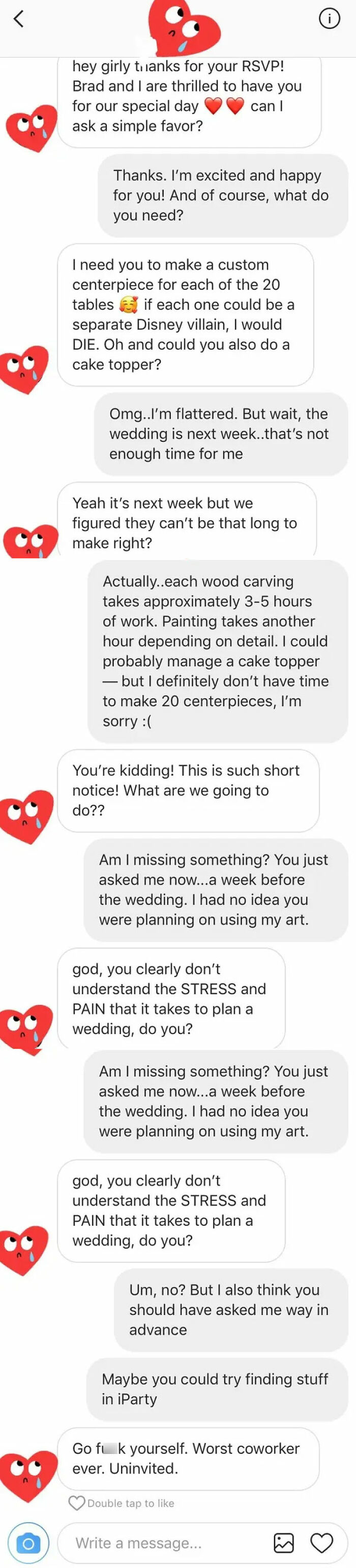356x1568 pixels.
Task: Tap the back arrow to exit conversation
Action: (x=18, y=19)
